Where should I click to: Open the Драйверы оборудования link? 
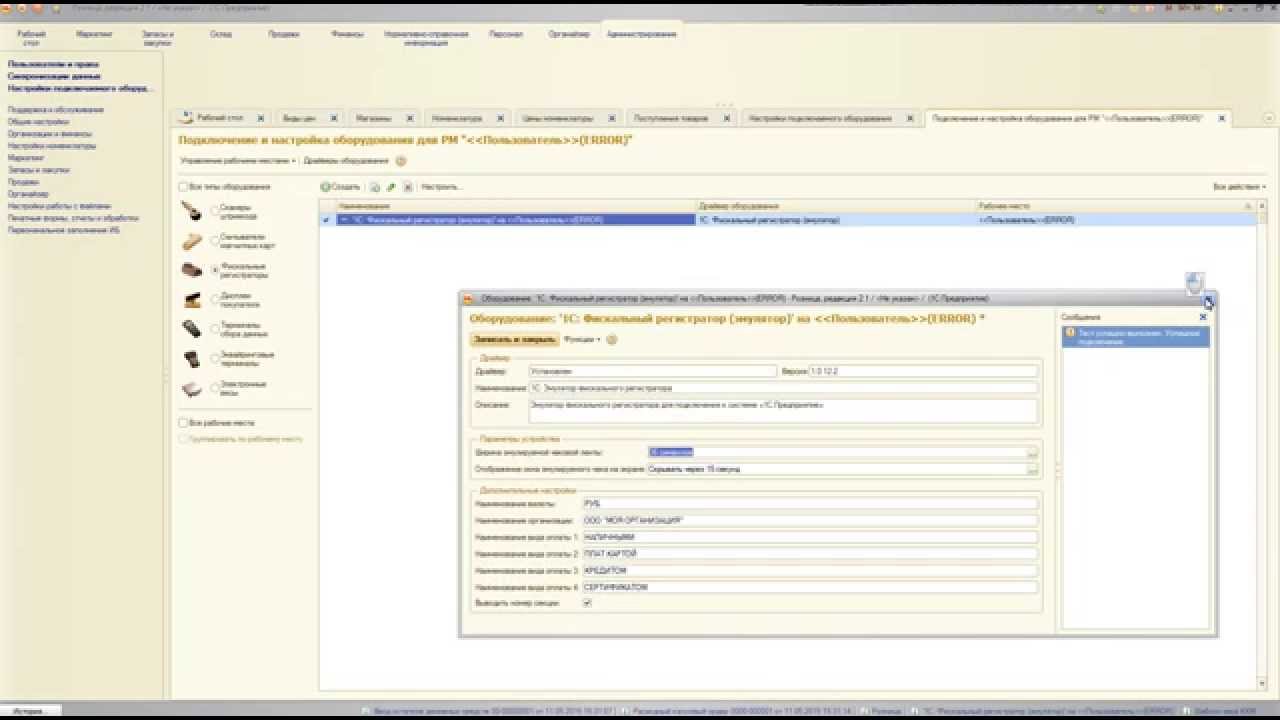pos(346,161)
